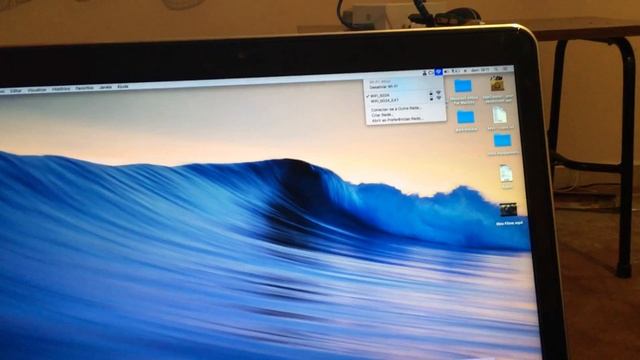The image size is (640, 360).
Task: Click the battery status icon in menu bar
Action: click(x=455, y=71)
